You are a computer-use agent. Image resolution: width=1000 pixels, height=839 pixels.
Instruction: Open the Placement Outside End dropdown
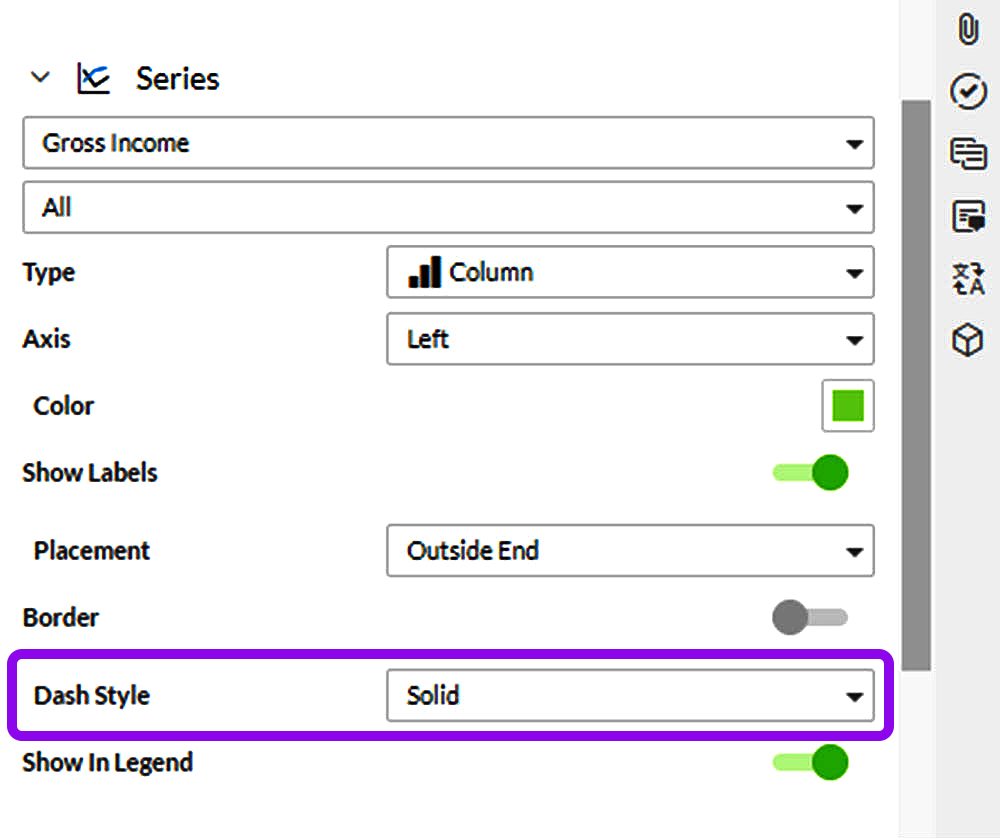tap(630, 550)
